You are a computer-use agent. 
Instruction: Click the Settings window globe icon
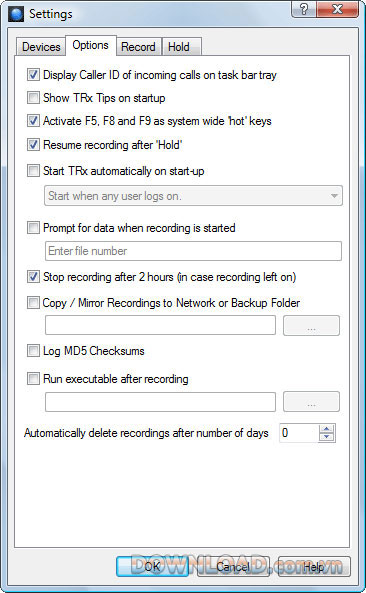16,14
